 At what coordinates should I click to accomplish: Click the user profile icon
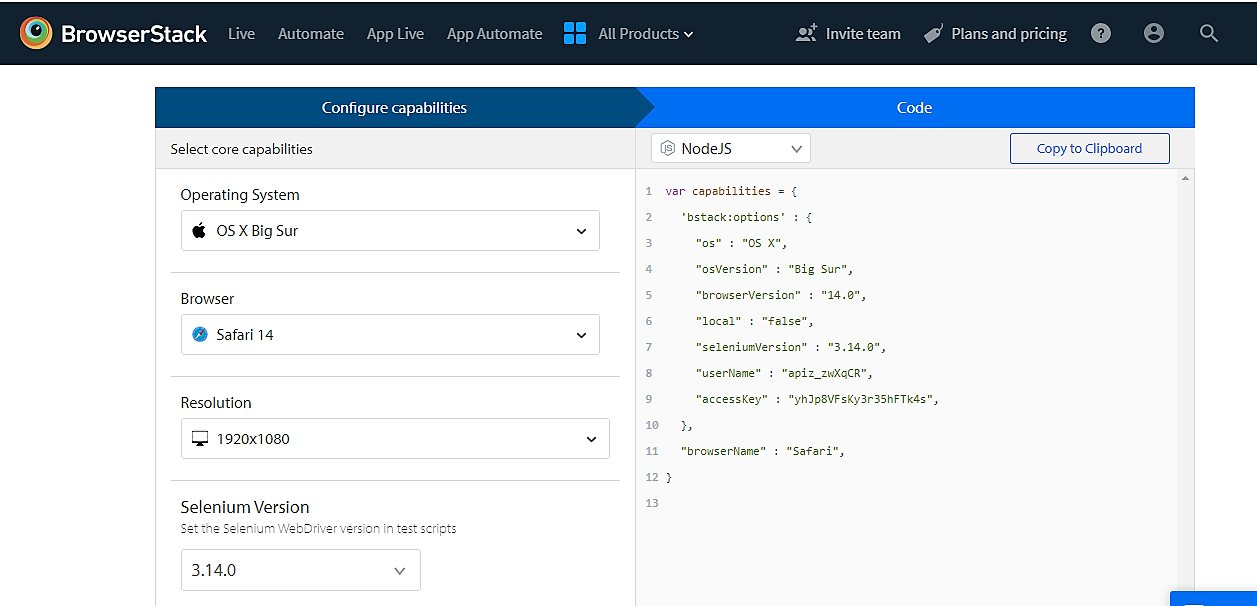(x=1153, y=32)
